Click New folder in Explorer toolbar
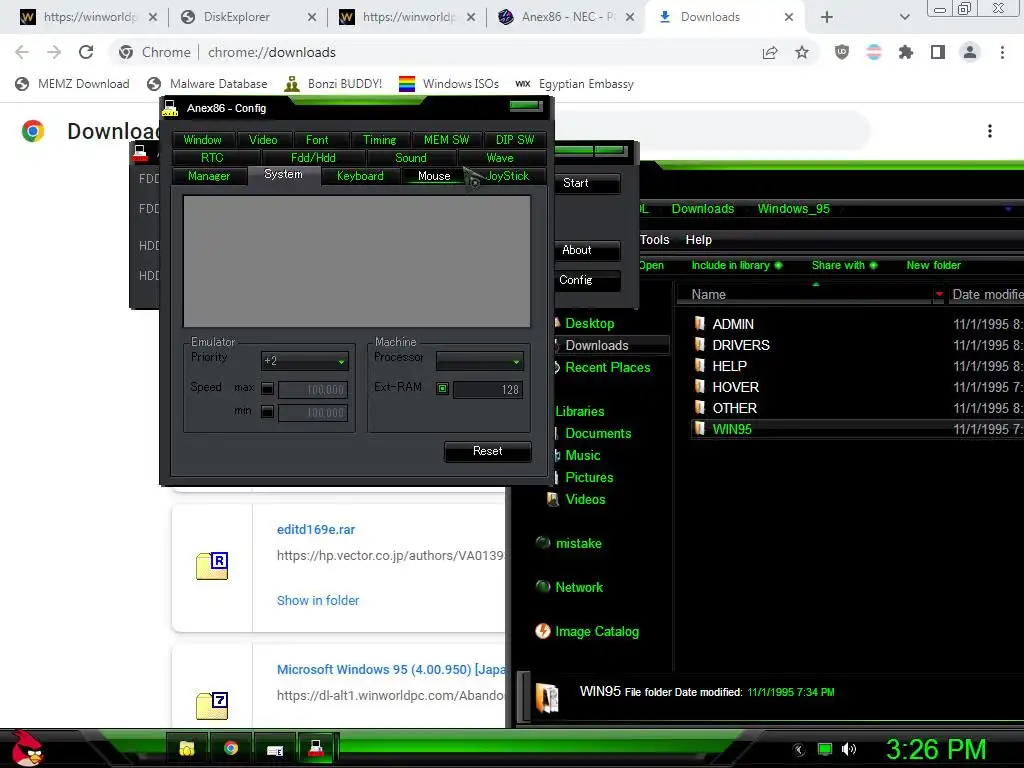This screenshot has height=768, width=1024. [x=934, y=265]
